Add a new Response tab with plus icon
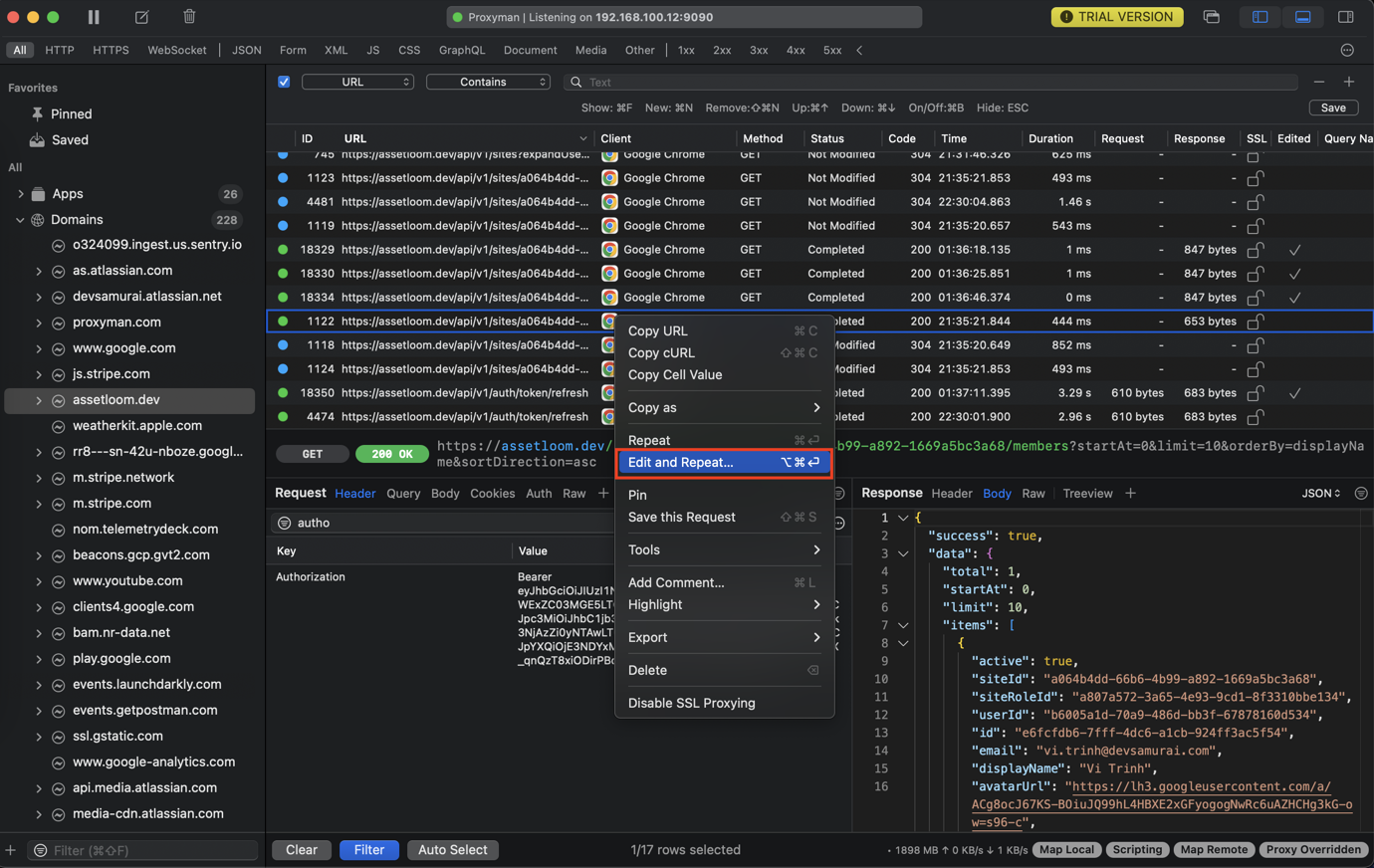The height and width of the screenshot is (868, 1374). (x=1130, y=493)
